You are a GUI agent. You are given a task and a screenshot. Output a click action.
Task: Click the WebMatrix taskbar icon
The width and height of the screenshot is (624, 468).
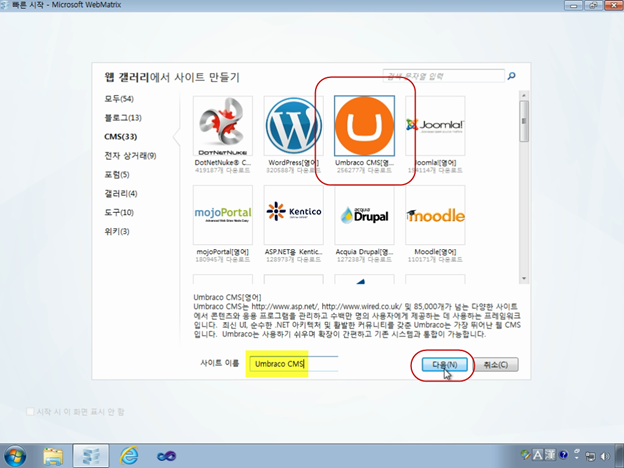click(91, 456)
